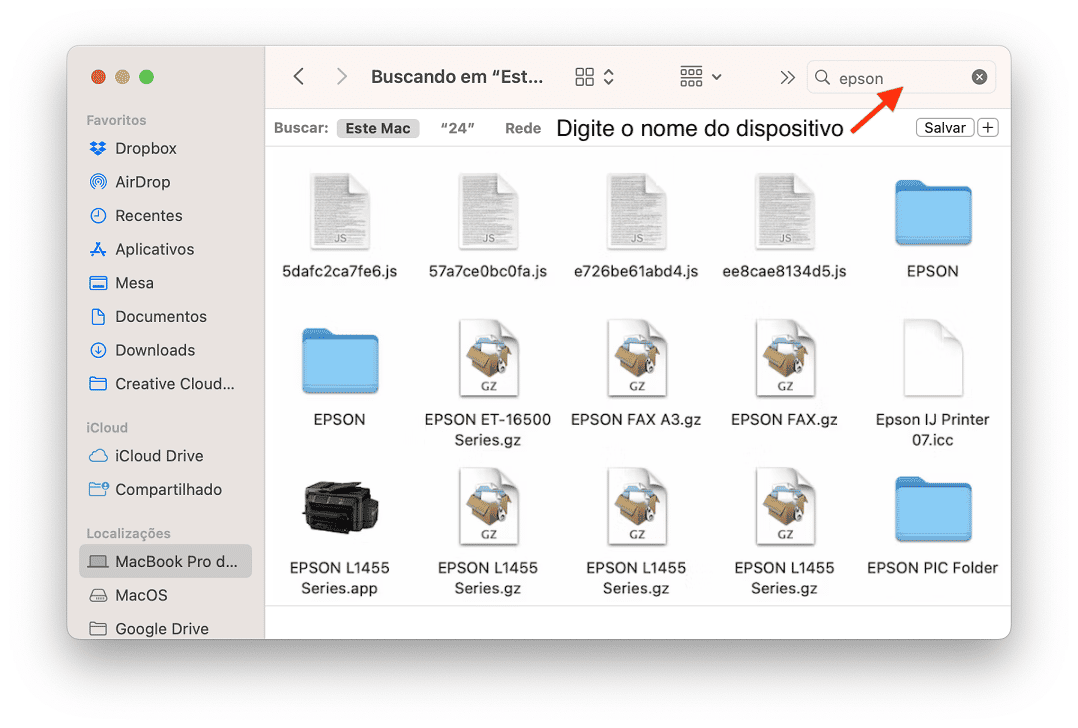The width and height of the screenshot is (1078, 728).
Task: Click the 'EPSON L1455 Series.app' name label
Action: pyautogui.click(x=340, y=578)
